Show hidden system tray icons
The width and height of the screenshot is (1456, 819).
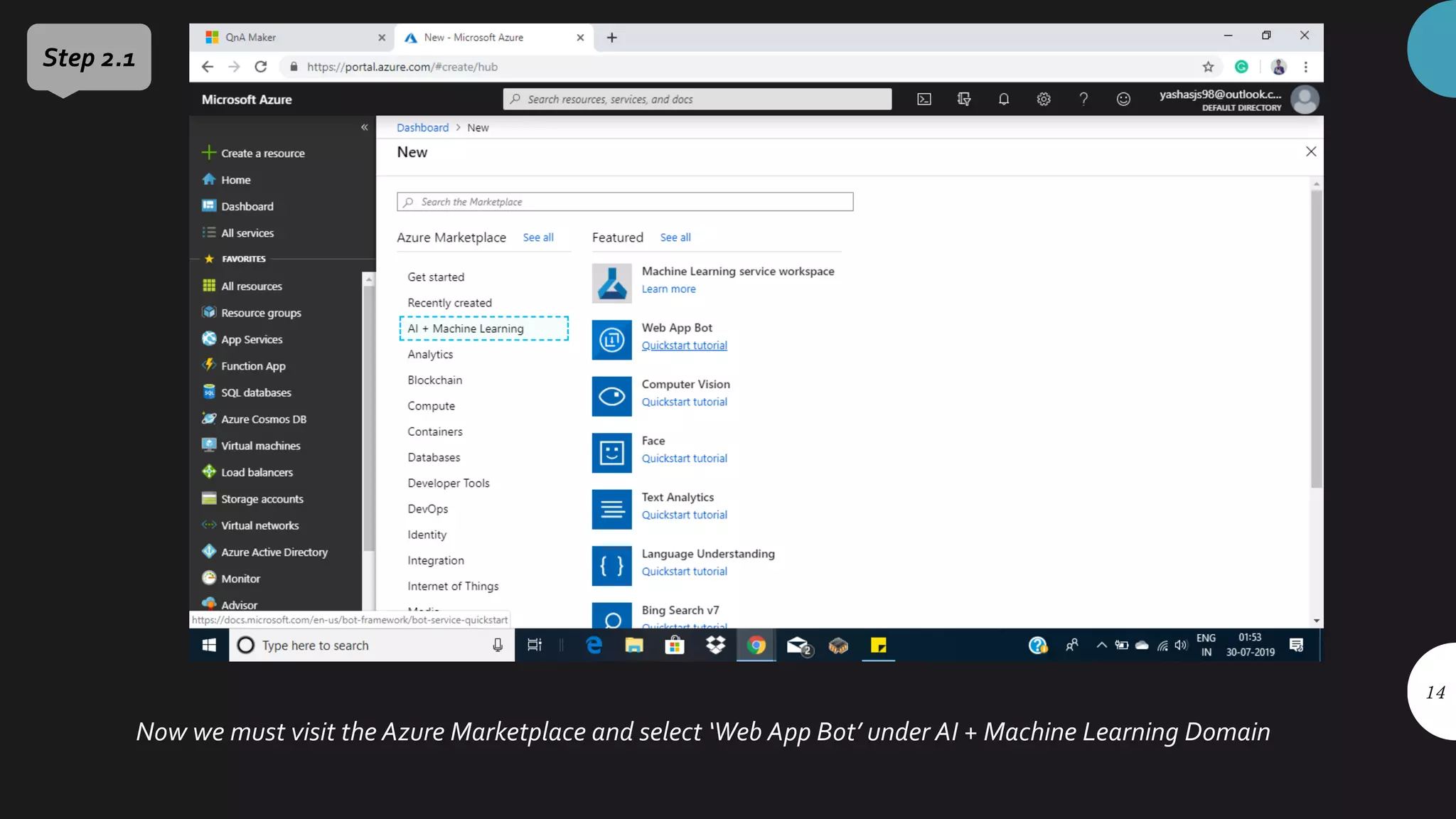(x=1101, y=646)
